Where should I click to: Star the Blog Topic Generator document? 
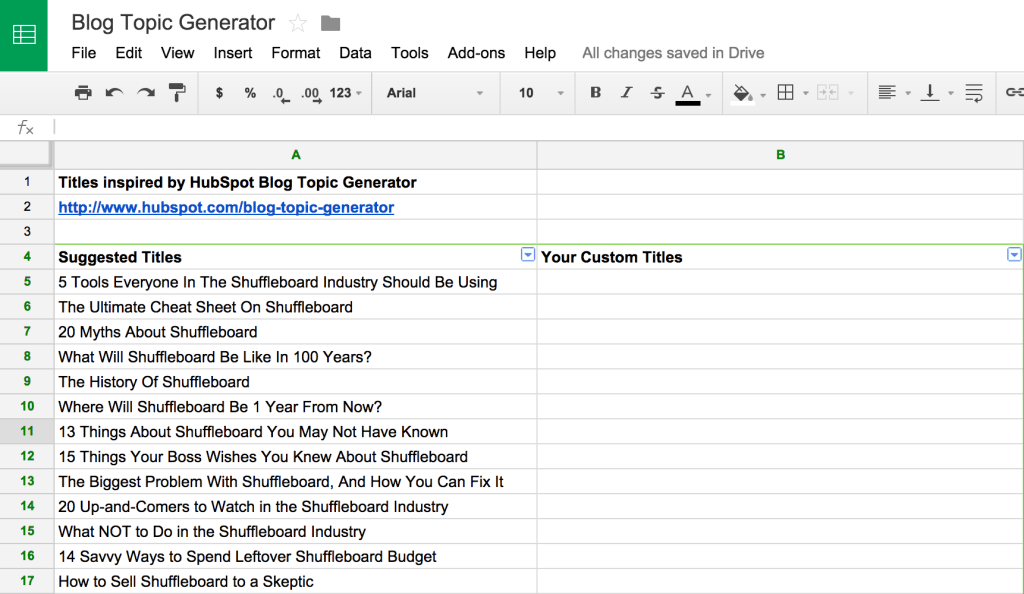tap(298, 23)
